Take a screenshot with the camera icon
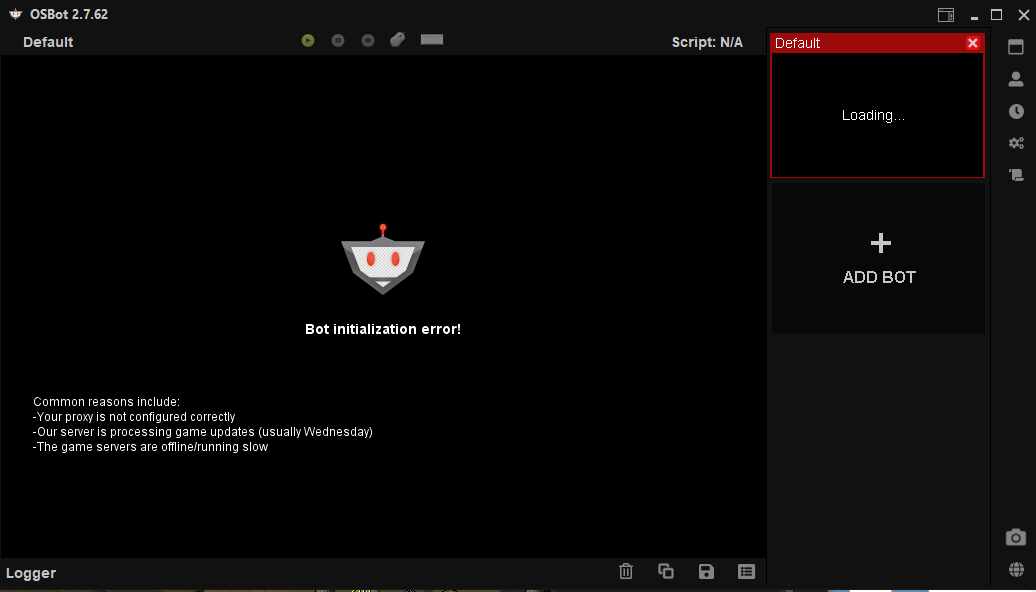 click(1016, 537)
